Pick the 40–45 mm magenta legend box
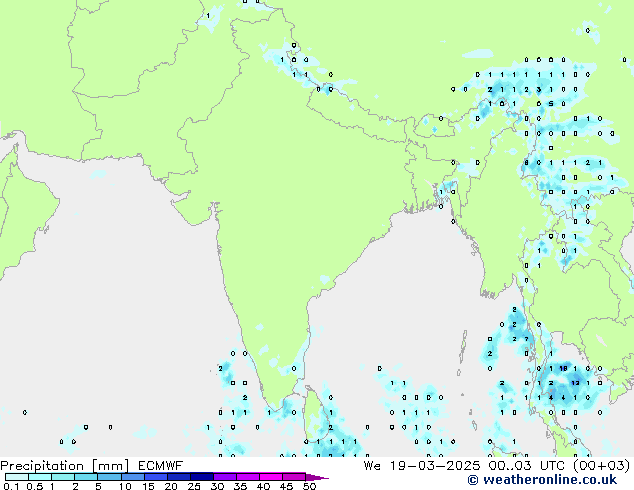The width and height of the screenshot is (634, 490). pos(271,477)
